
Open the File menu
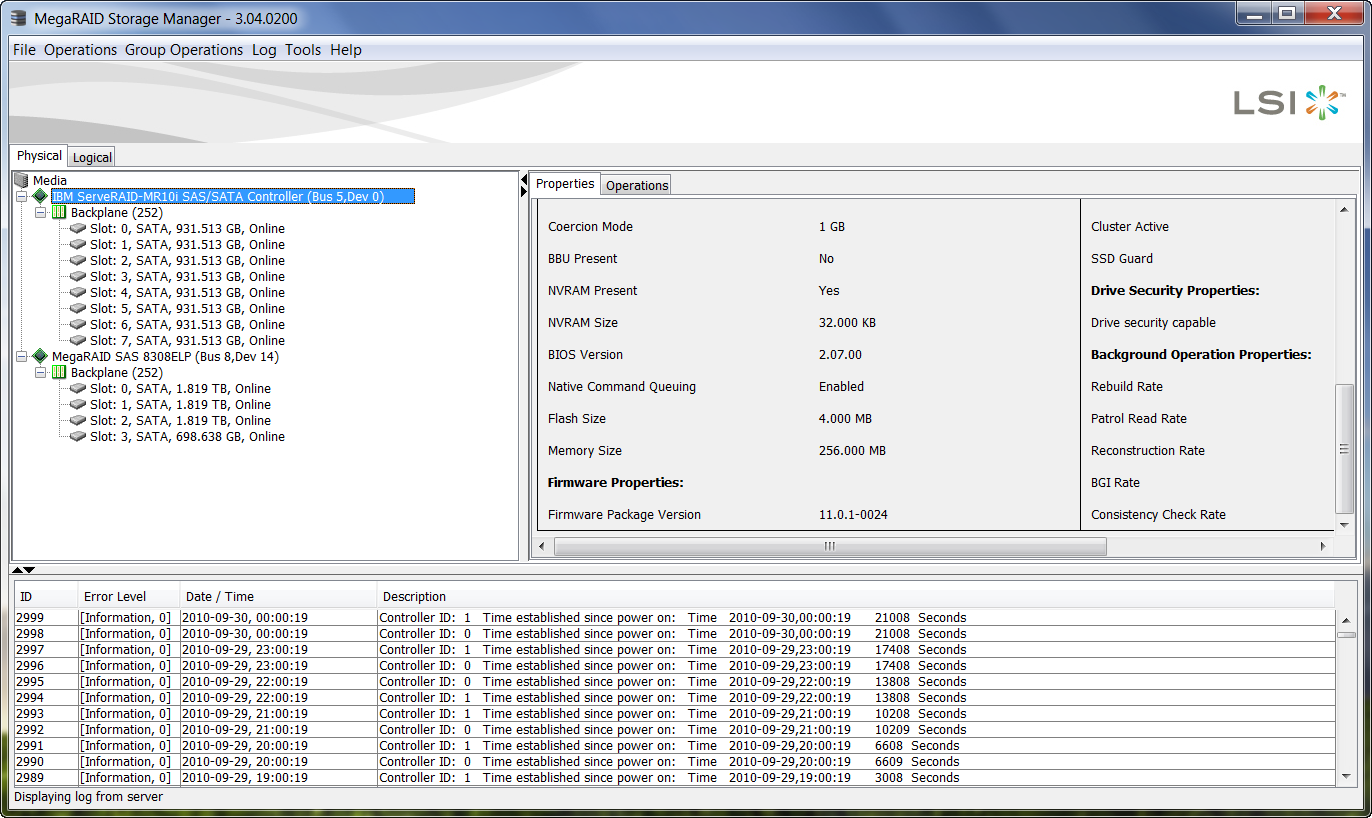(x=24, y=50)
